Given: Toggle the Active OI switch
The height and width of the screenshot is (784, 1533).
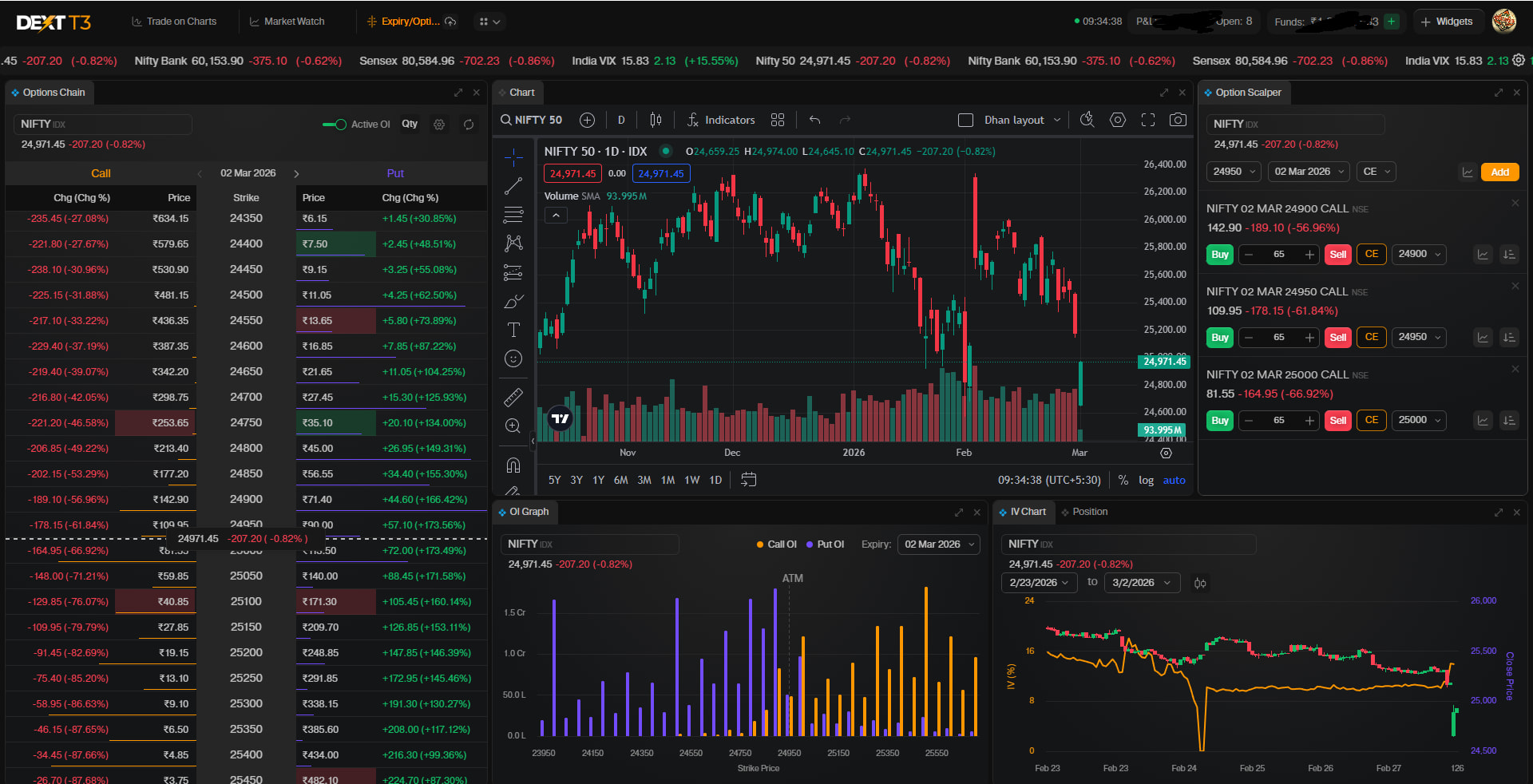Looking at the screenshot, I should point(335,125).
